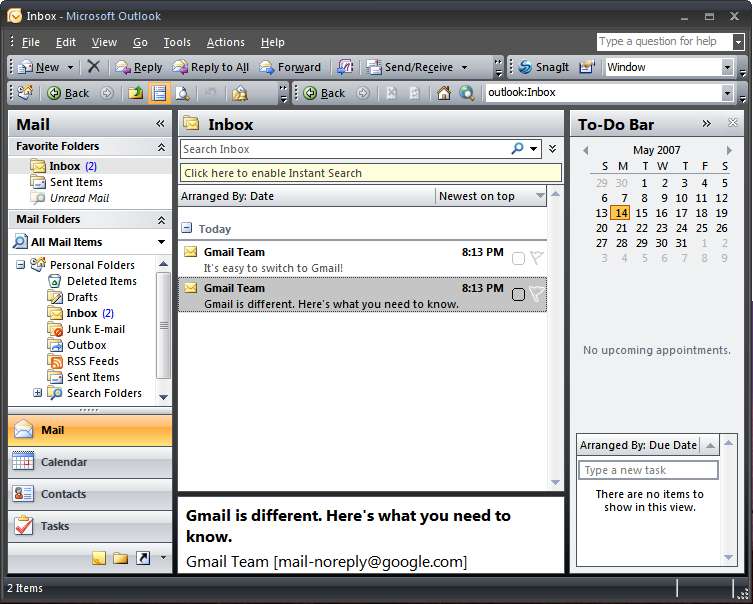Click Reply to All
753x604 pixels.
(211, 67)
